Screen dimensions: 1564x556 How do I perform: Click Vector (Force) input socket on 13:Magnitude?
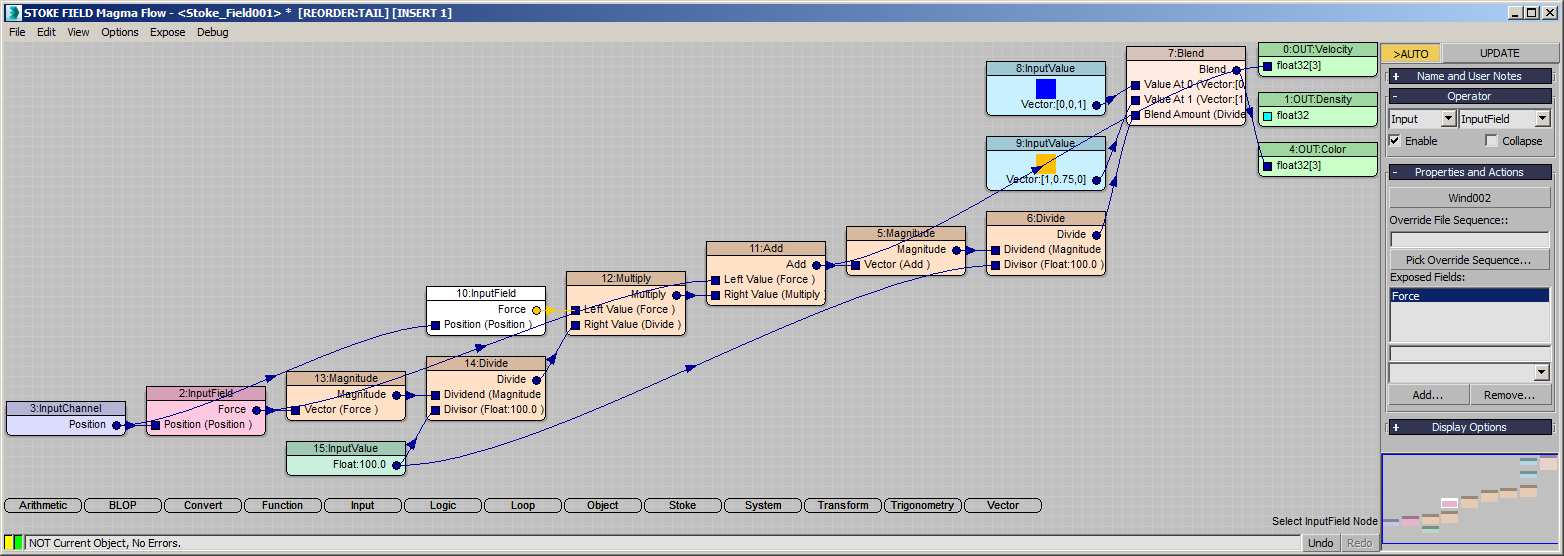(295, 410)
